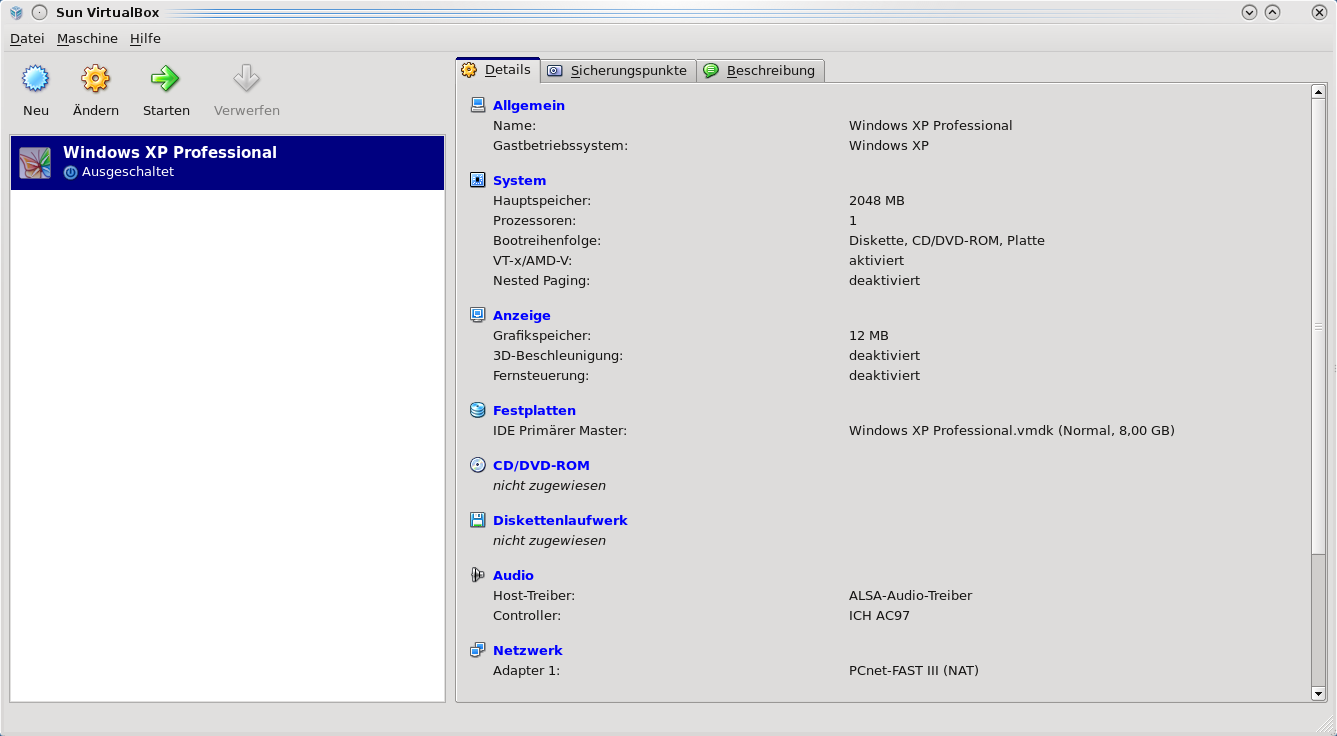
Task: Click the Starten green arrow icon
Action: (x=166, y=78)
